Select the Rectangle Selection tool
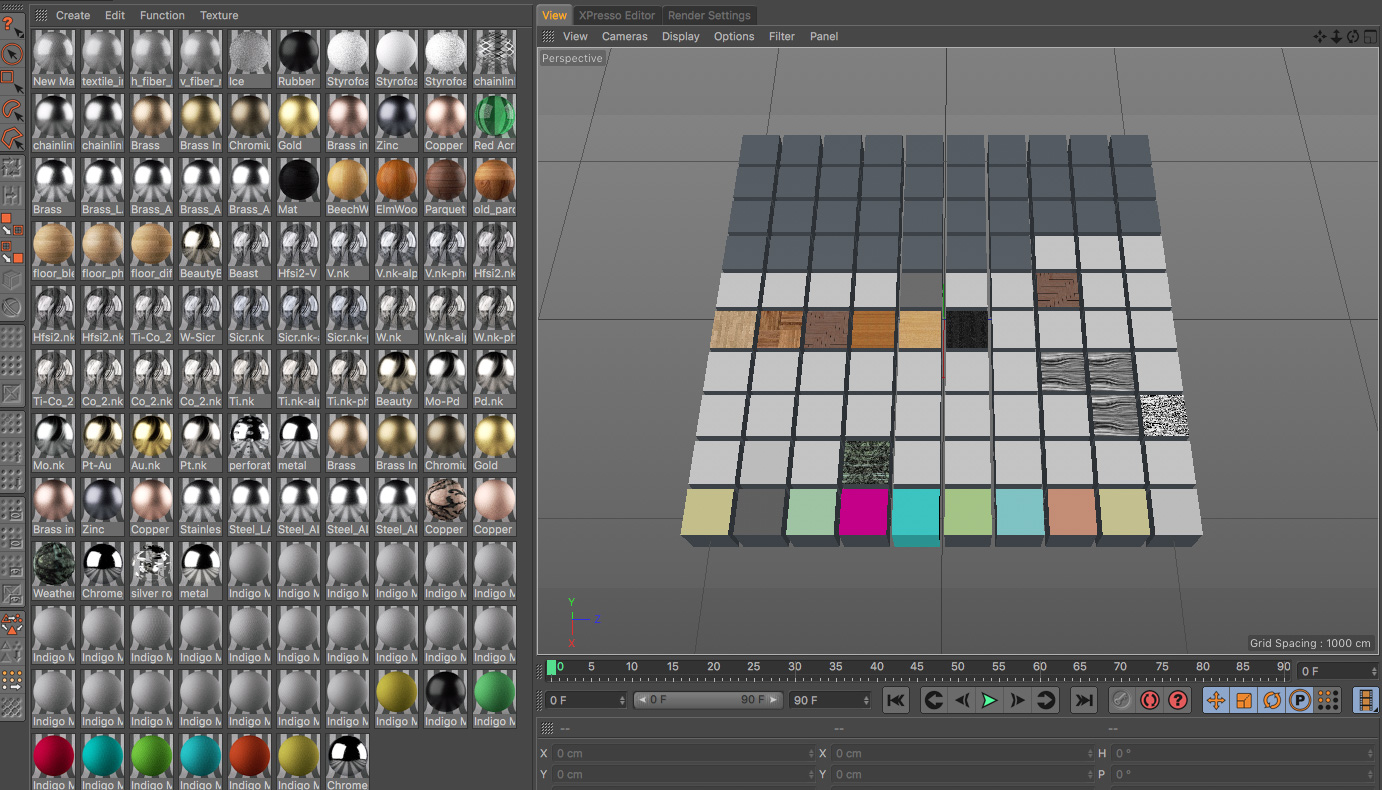1382x790 pixels. point(10,80)
